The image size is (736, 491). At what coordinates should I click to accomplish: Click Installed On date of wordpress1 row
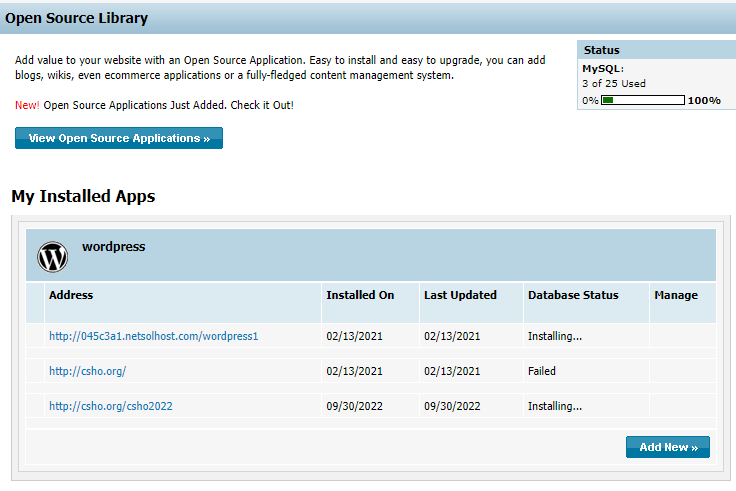(354, 336)
